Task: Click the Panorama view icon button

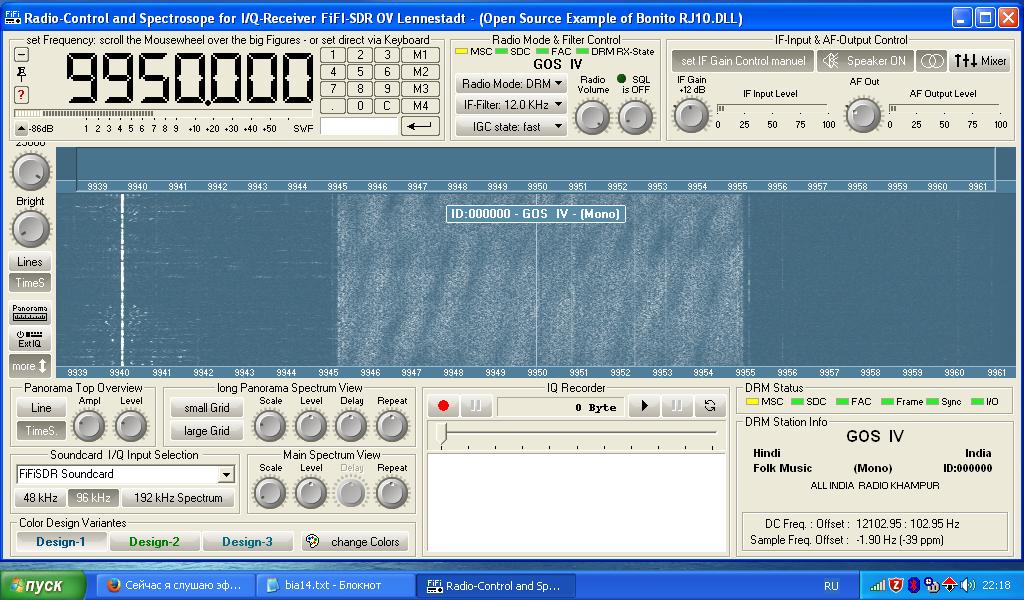Action: pyautogui.click(x=30, y=313)
